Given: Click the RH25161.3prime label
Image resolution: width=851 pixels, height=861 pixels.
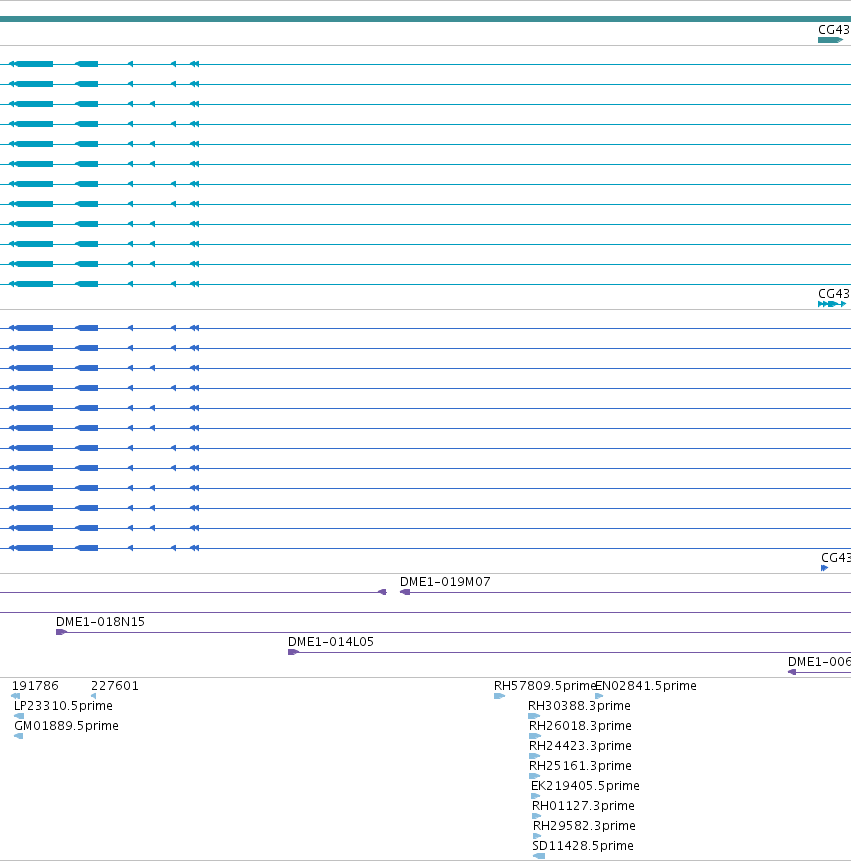Looking at the screenshot, I should pyautogui.click(x=580, y=765).
